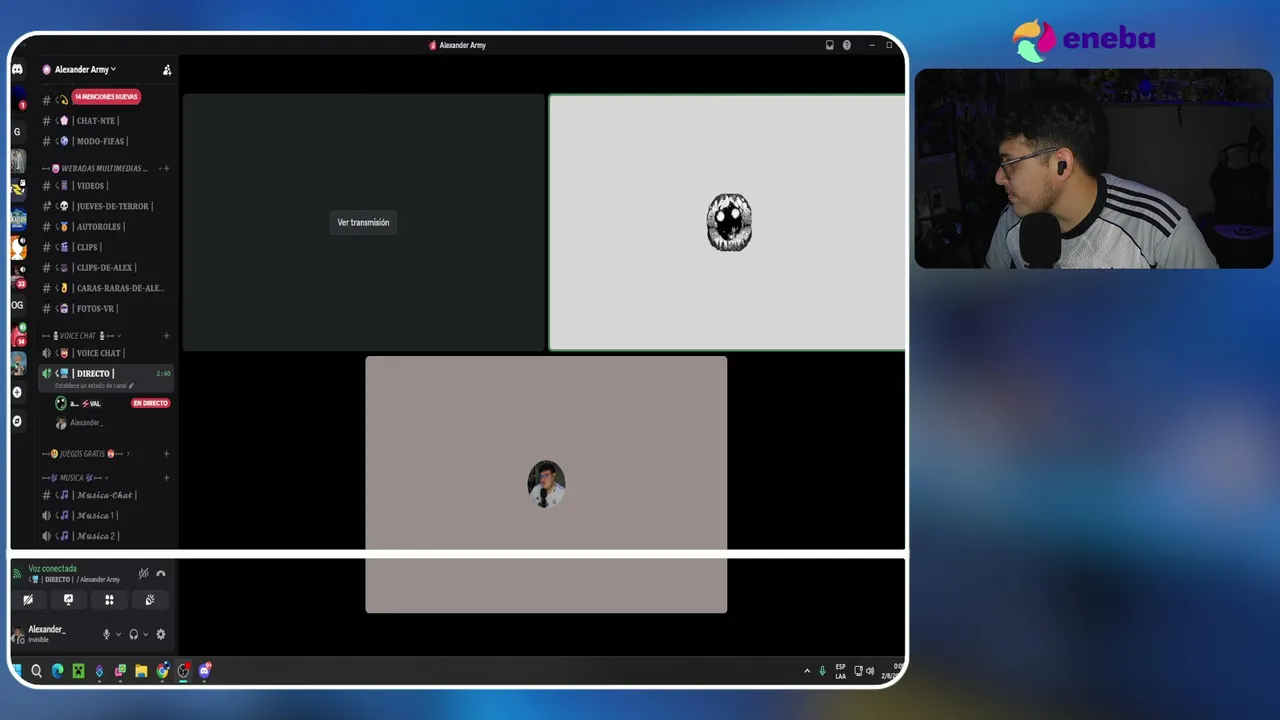Open the FOTOS-VR channel
The width and height of the screenshot is (1280, 720).
click(107, 309)
